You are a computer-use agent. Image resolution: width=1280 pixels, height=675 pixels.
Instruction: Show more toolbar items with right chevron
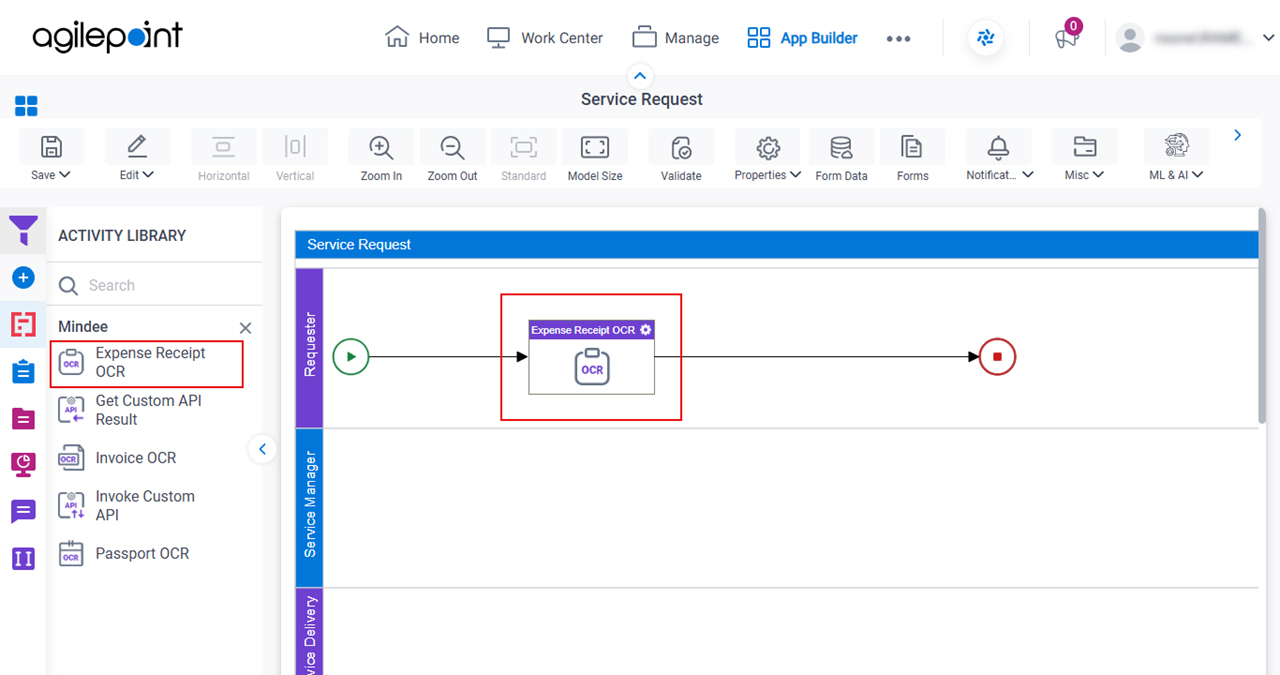(x=1238, y=135)
